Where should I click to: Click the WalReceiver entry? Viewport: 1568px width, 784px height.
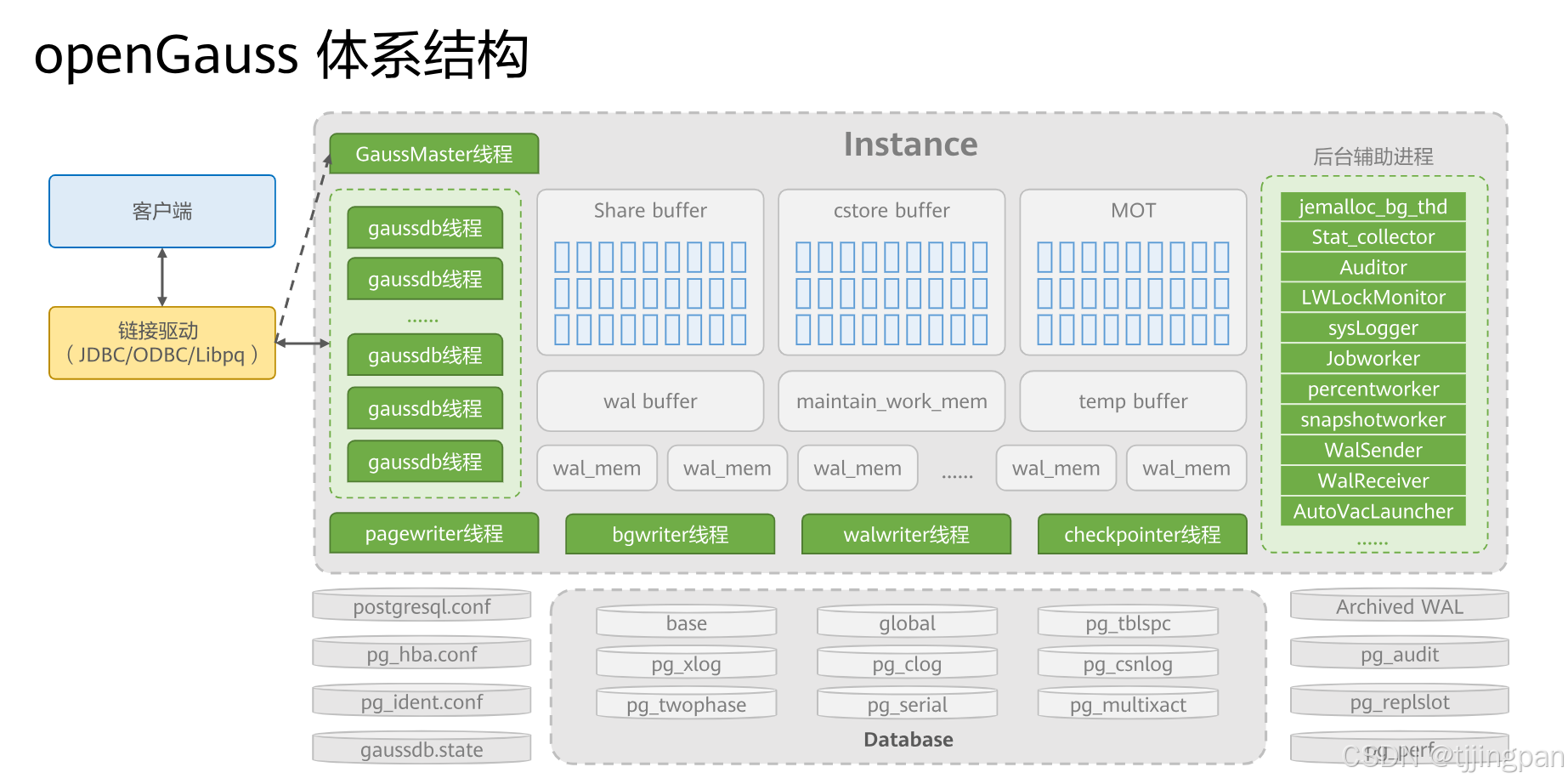(1373, 481)
